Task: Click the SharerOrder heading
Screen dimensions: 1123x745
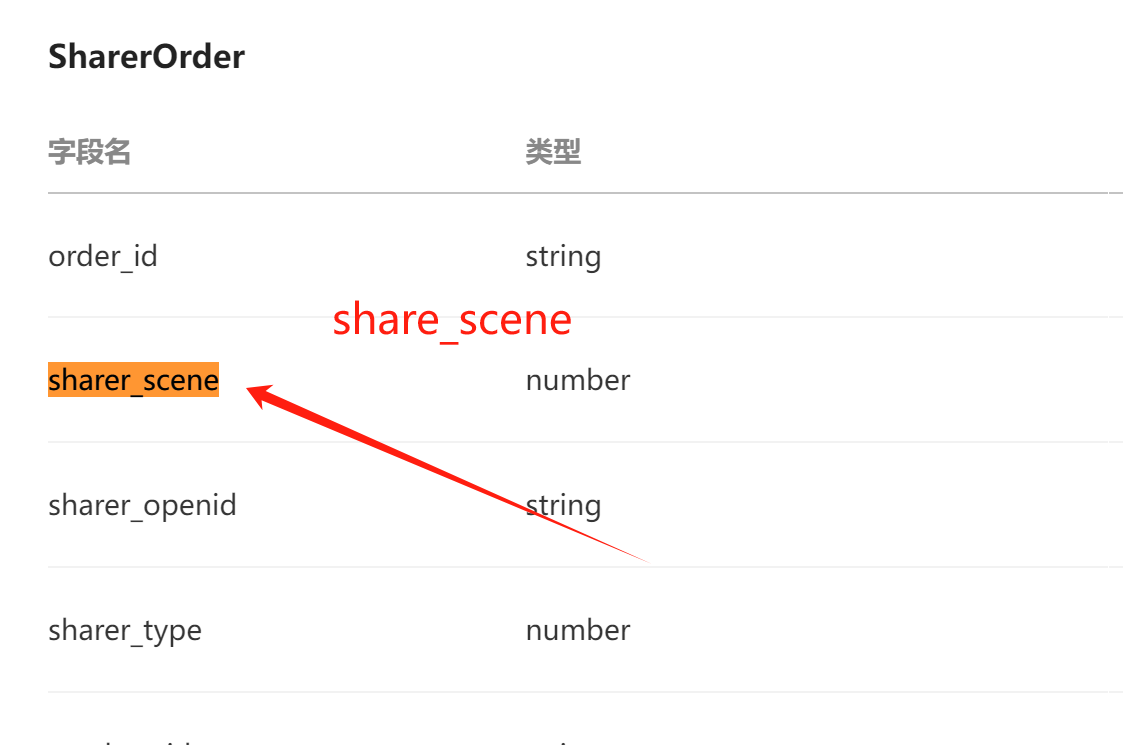Action: tap(146, 57)
